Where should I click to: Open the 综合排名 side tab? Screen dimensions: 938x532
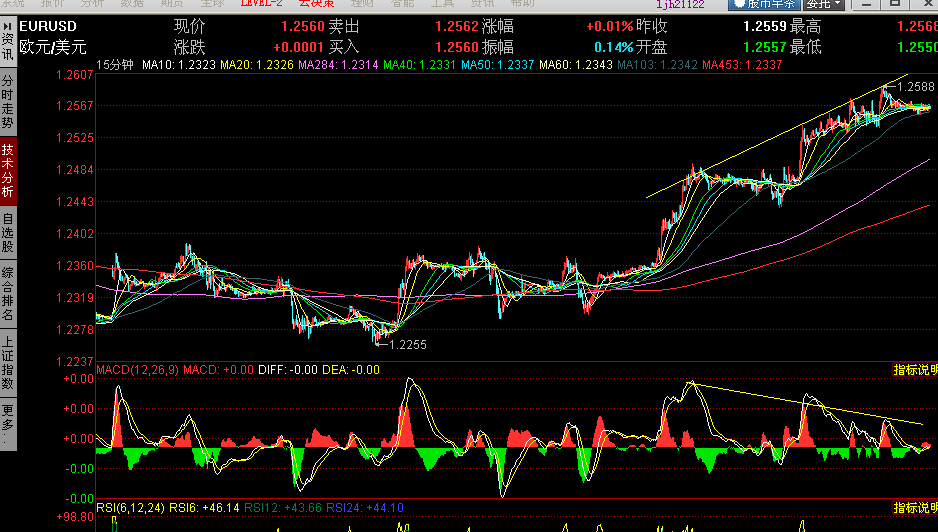tap(8, 293)
